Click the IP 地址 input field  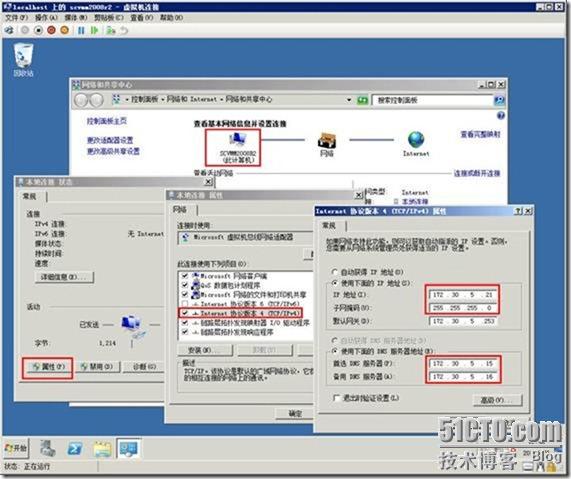(462, 295)
